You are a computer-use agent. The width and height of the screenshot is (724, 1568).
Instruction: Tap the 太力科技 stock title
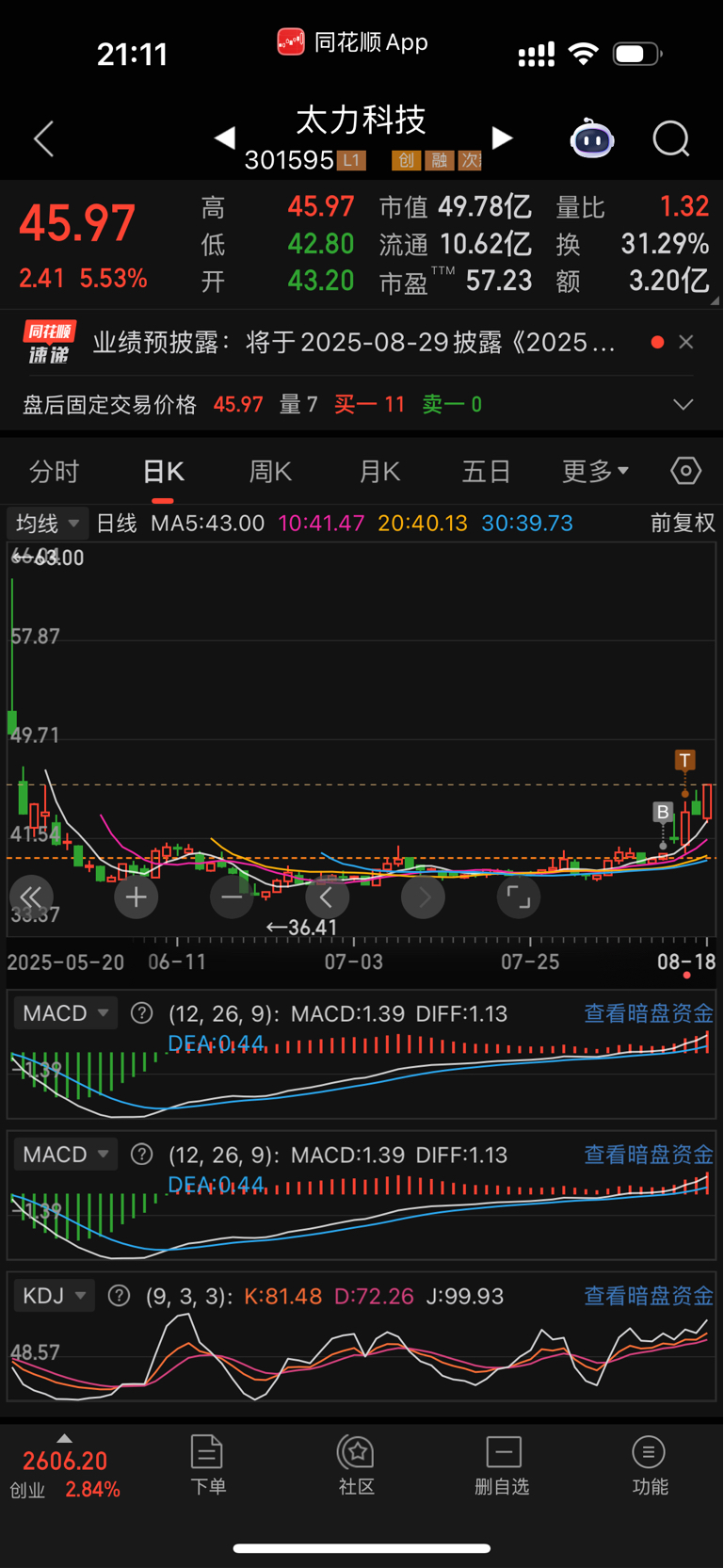pos(362,120)
